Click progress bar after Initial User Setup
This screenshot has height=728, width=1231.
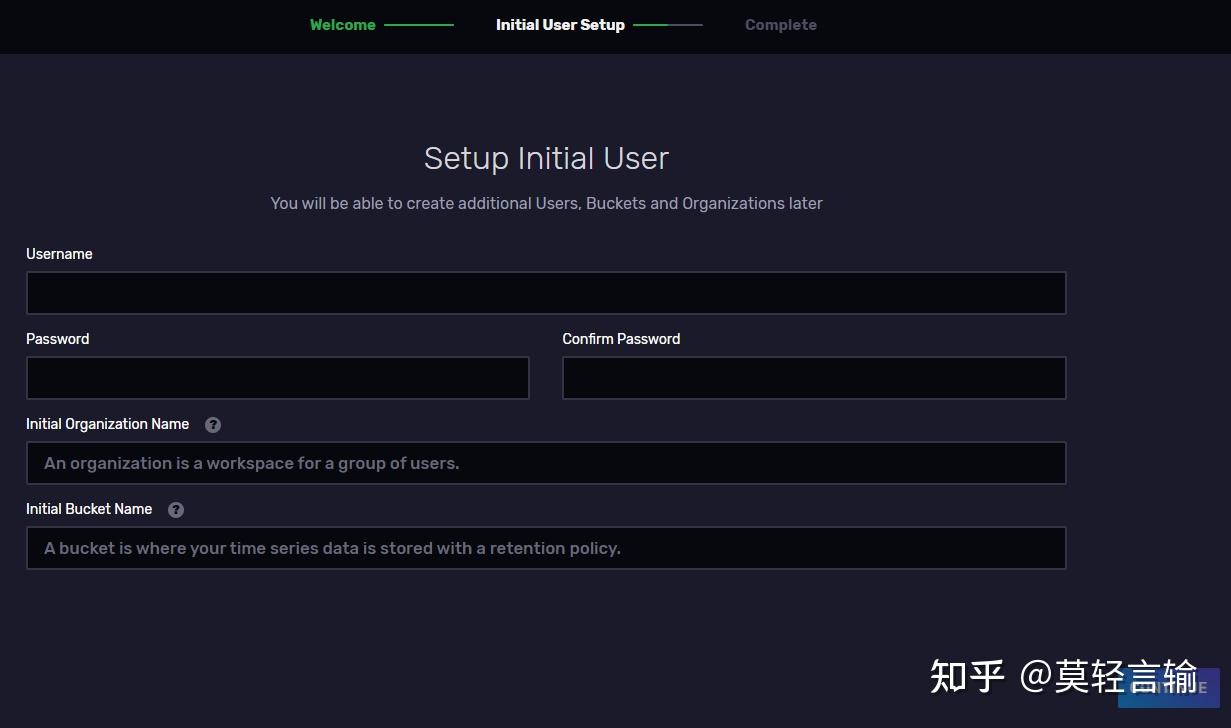pyautogui.click(x=668, y=25)
